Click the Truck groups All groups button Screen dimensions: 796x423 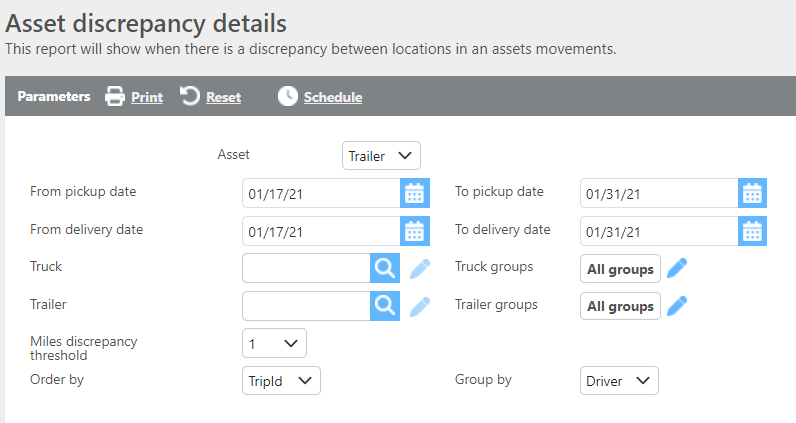click(620, 268)
